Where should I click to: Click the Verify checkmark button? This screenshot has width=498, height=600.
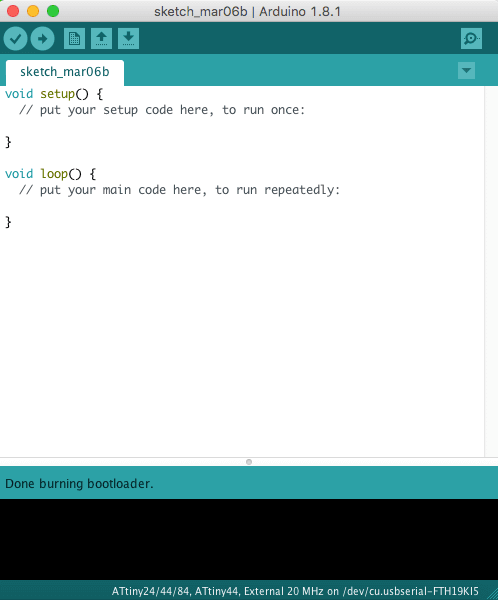tap(15, 39)
